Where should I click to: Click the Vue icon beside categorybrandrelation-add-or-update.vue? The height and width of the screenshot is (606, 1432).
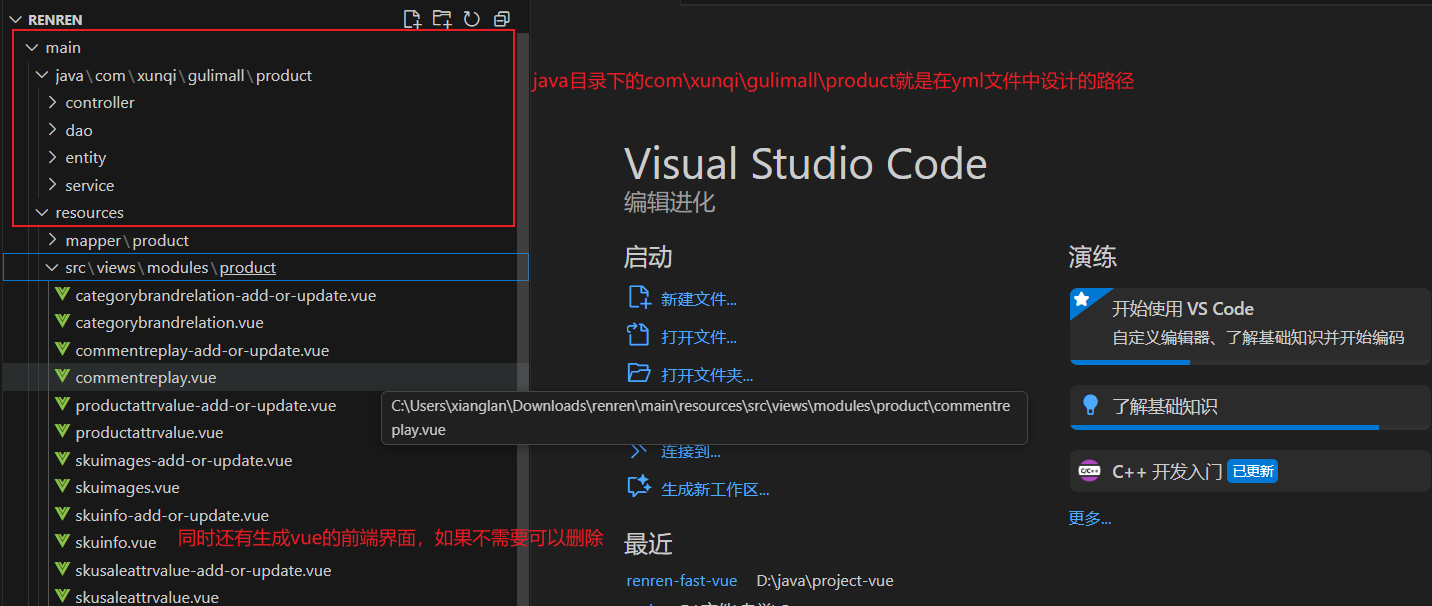pyautogui.click(x=62, y=295)
